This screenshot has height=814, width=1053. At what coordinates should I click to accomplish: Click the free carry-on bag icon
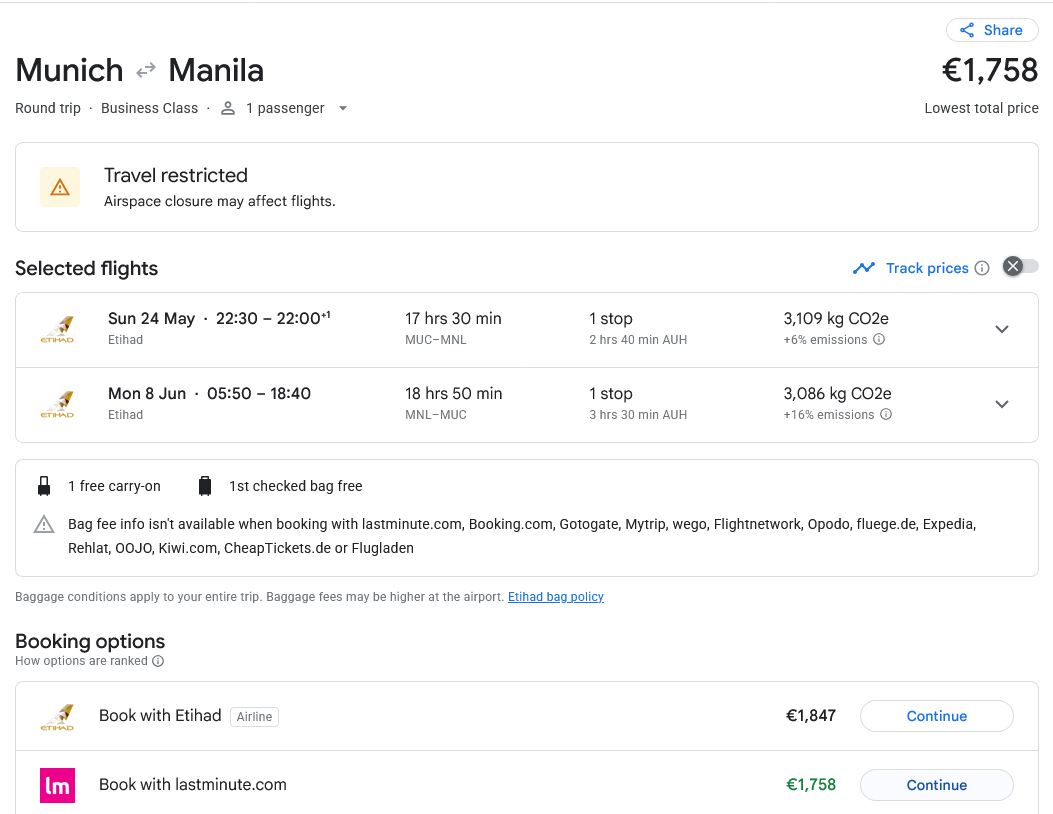click(44, 486)
